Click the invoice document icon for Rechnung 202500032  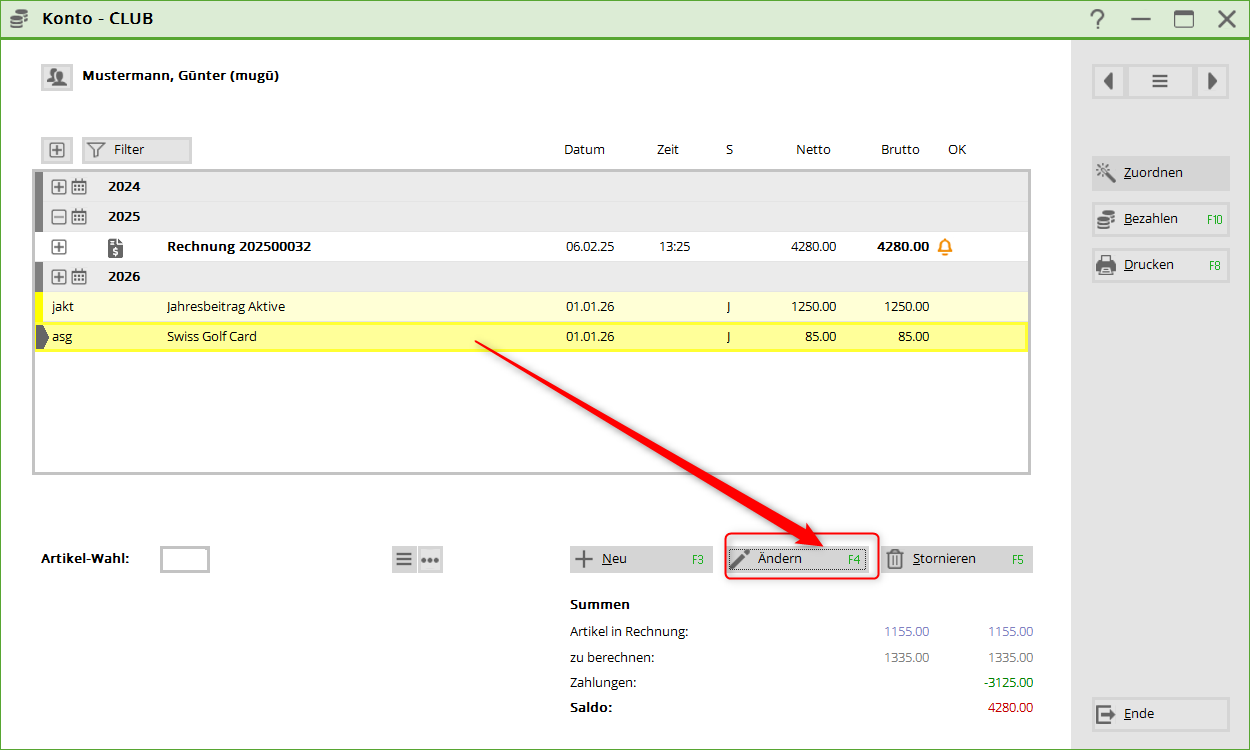pyautogui.click(x=116, y=247)
